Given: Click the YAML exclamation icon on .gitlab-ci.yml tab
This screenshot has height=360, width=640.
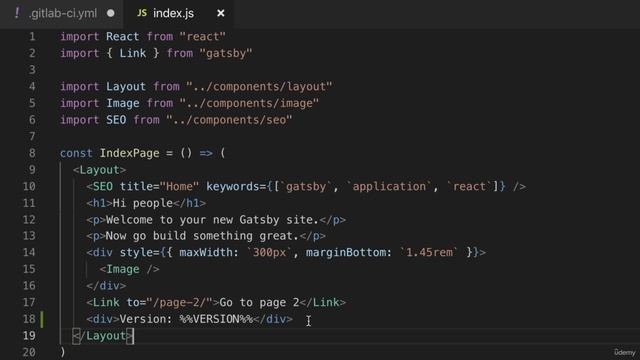Looking at the screenshot, I should coord(17,13).
